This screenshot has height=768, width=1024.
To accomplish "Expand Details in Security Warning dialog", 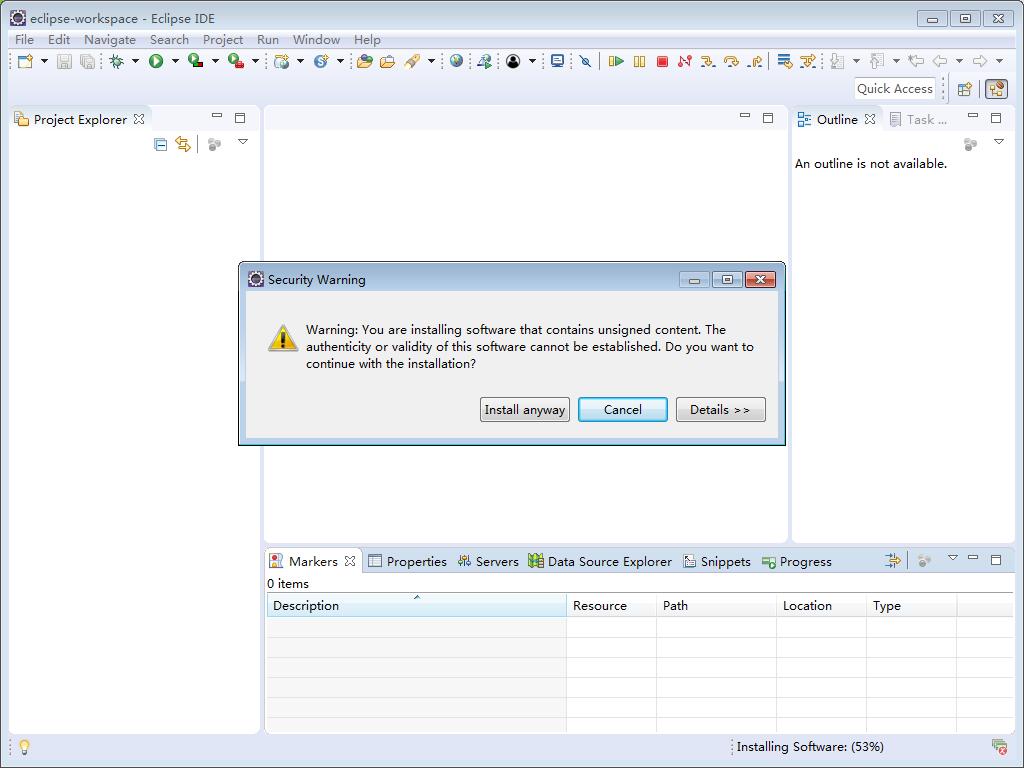I will [x=720, y=409].
